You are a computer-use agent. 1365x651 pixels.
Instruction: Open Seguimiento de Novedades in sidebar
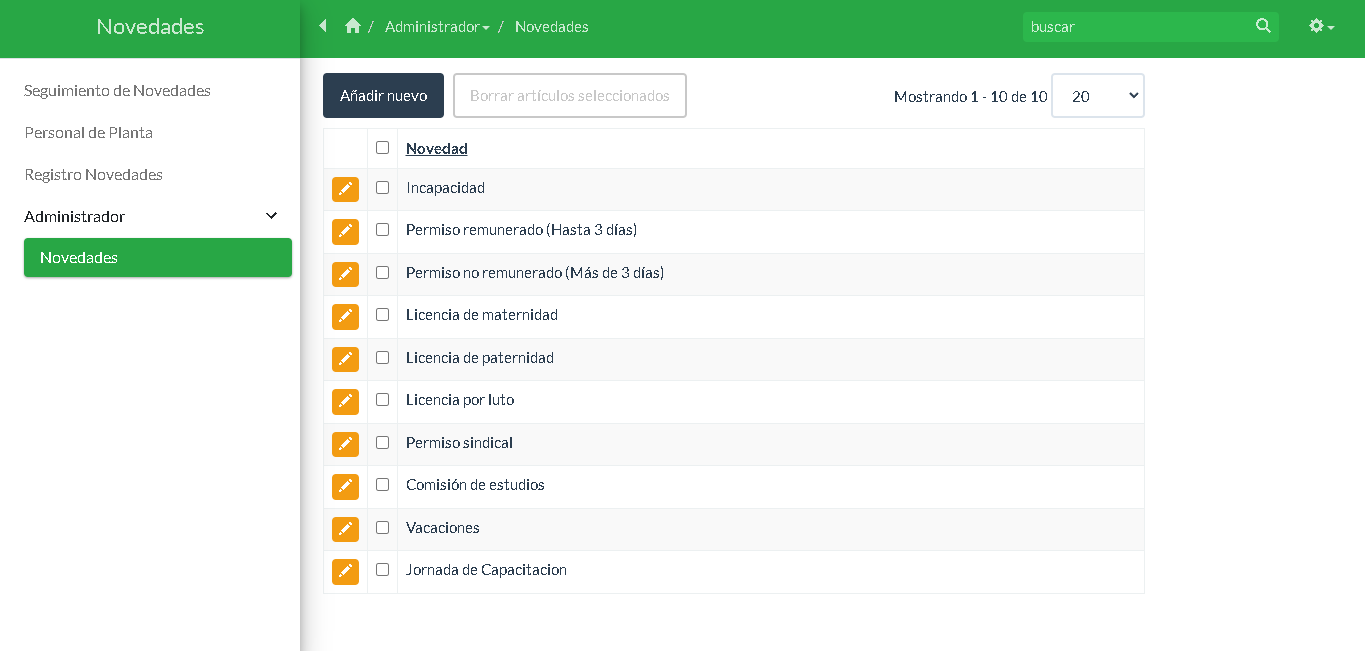pos(117,91)
